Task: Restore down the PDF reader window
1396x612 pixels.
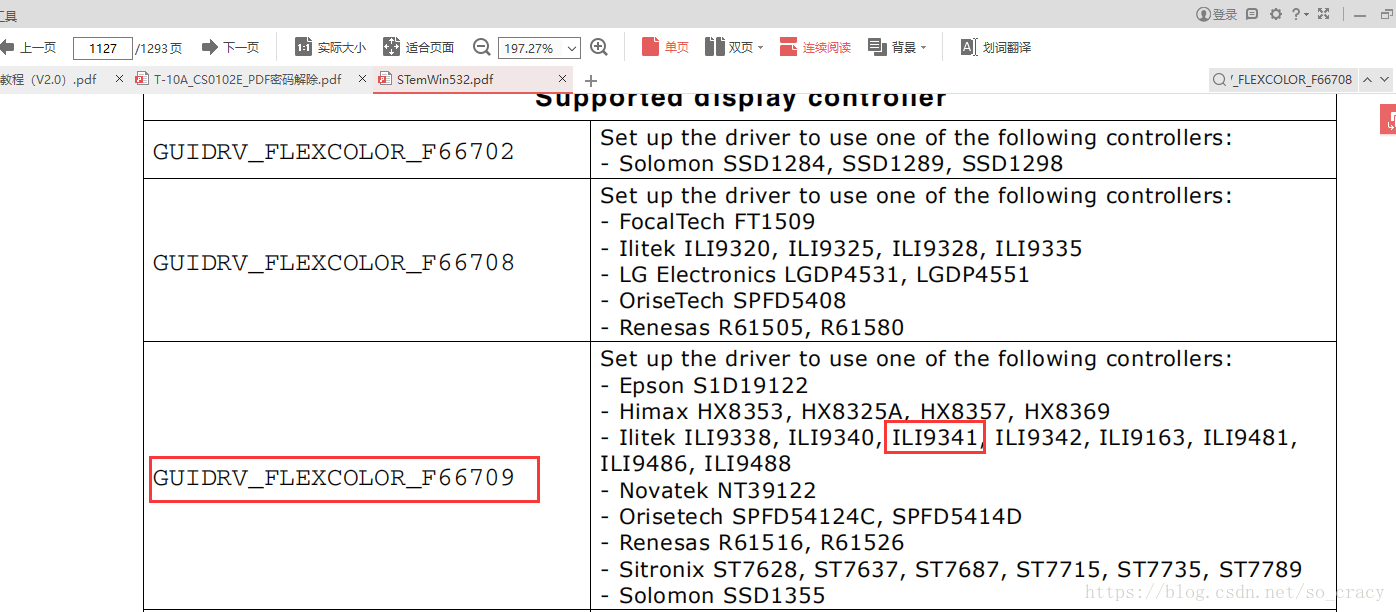Action: click(x=1388, y=14)
